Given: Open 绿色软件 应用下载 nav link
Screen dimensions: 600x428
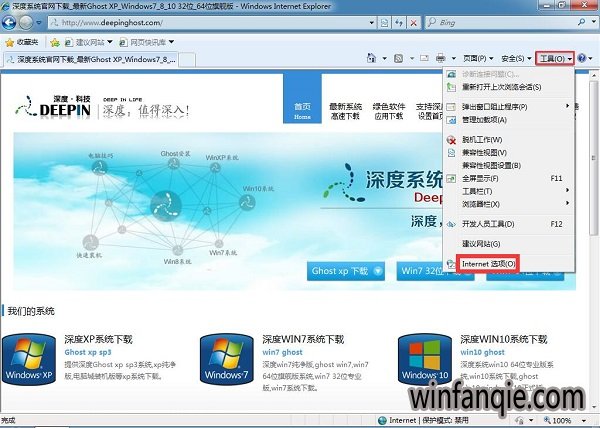Looking at the screenshot, I should [389, 111].
